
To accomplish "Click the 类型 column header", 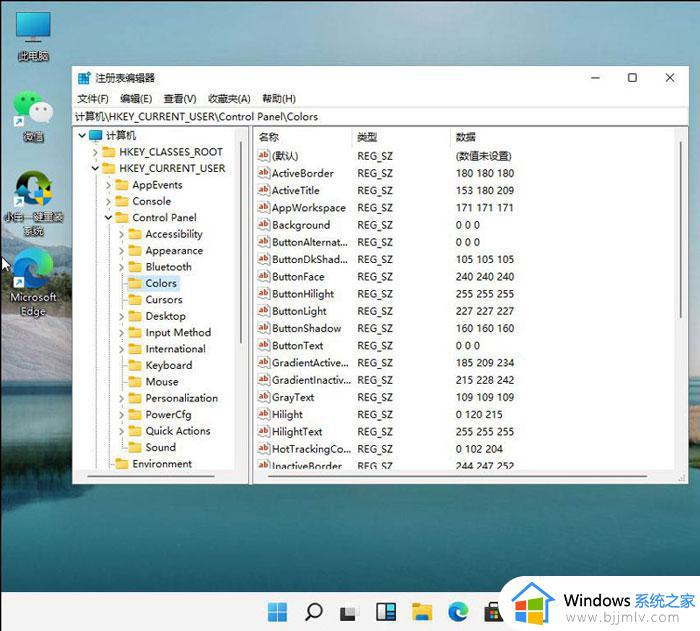I will pos(402,138).
